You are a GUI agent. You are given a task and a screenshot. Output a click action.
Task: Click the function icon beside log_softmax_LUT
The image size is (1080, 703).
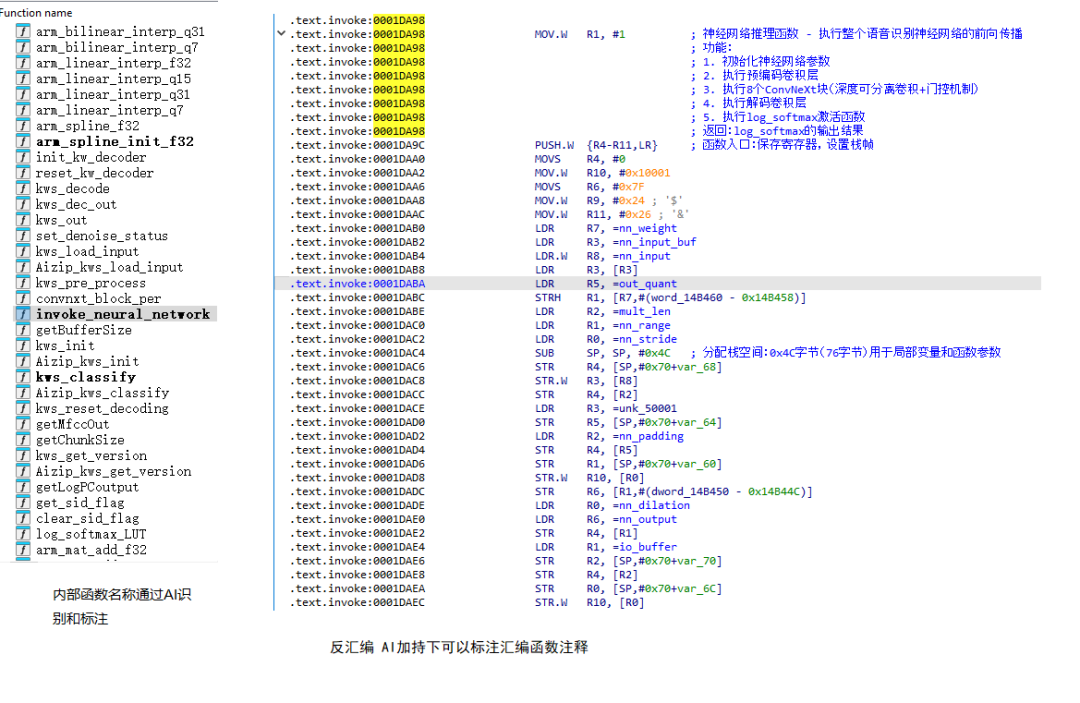[x=23, y=534]
